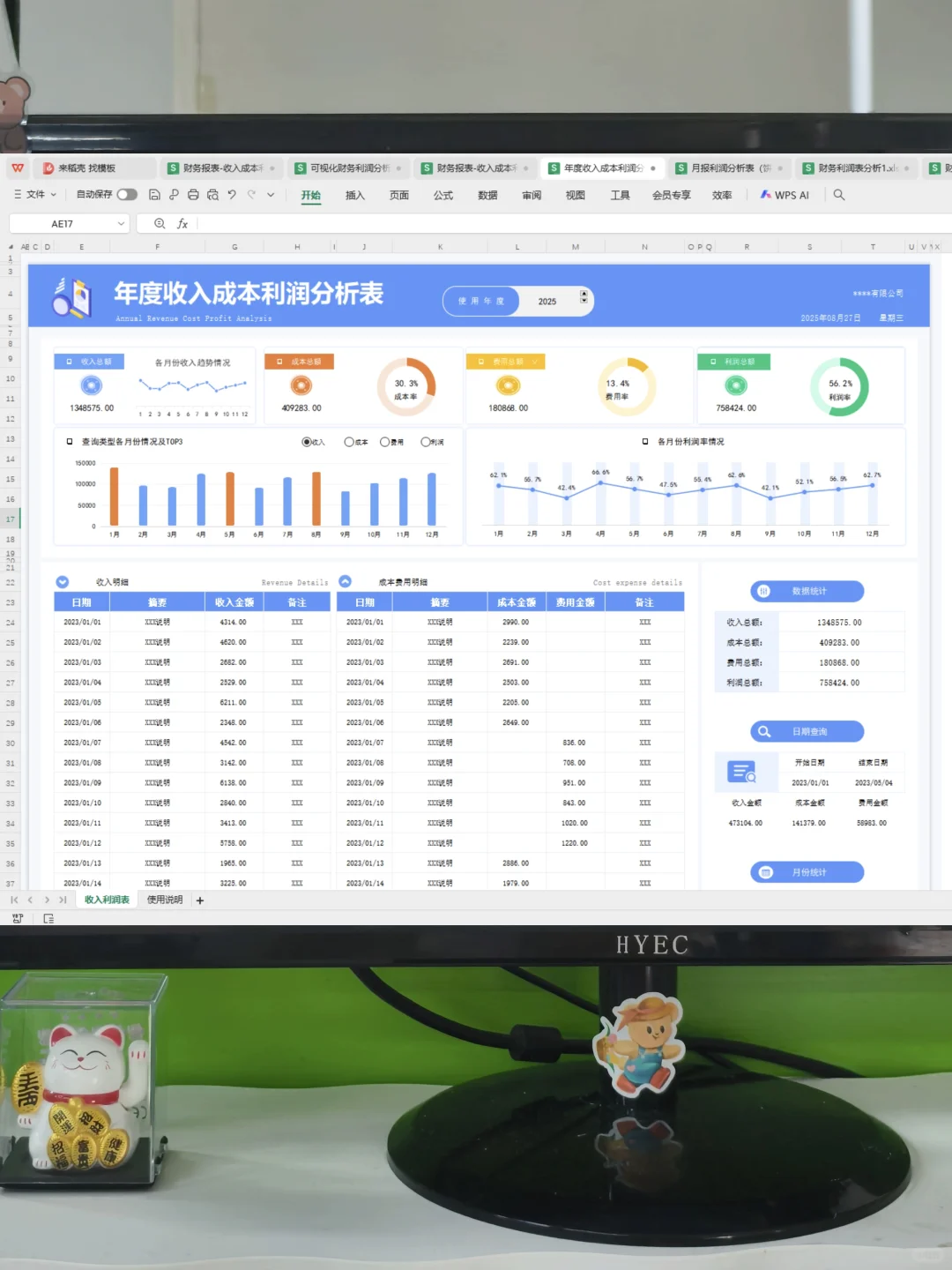Click the fx insert function icon
The height and width of the screenshot is (1270, 952).
[x=182, y=224]
